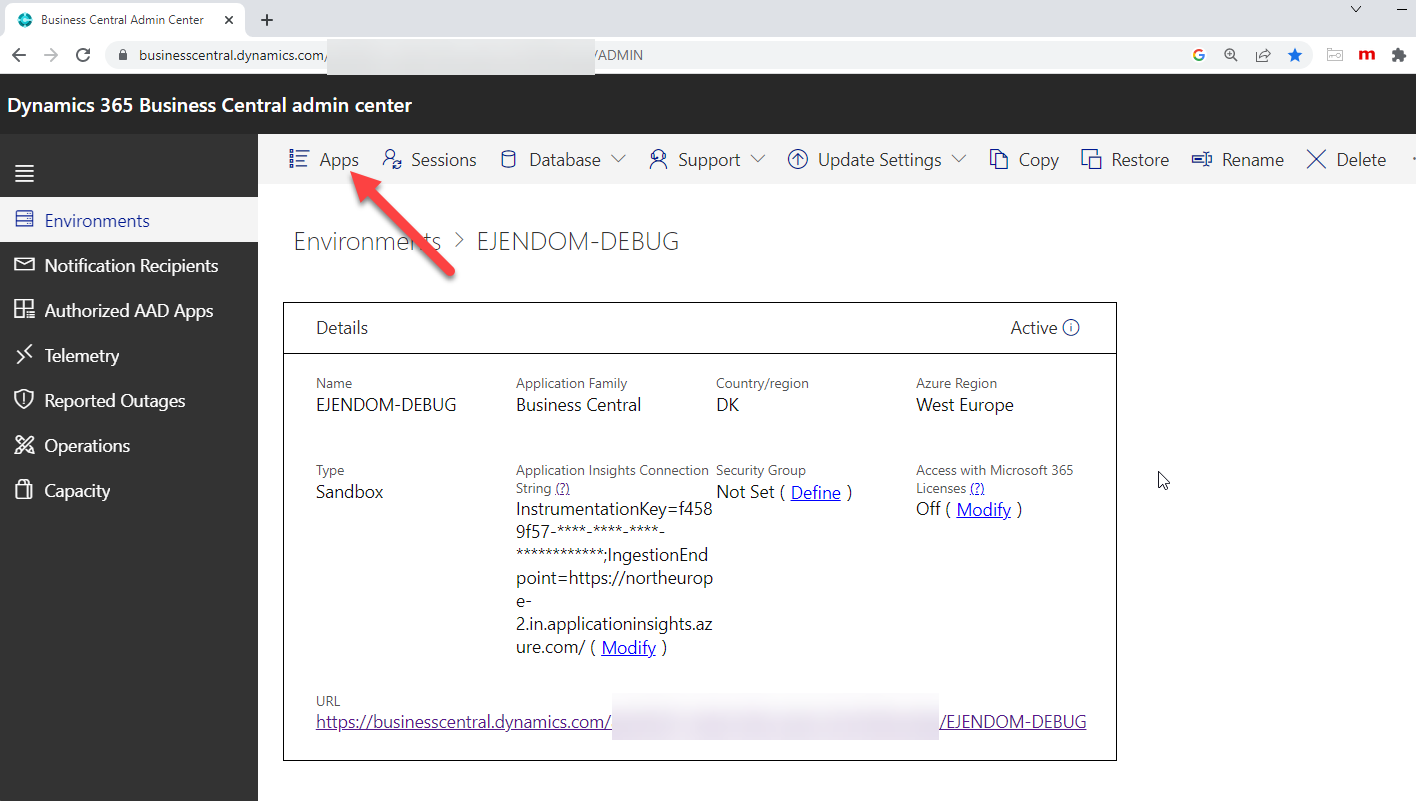1416x801 pixels.
Task: Click the tab search chevron
Action: (x=1356, y=9)
